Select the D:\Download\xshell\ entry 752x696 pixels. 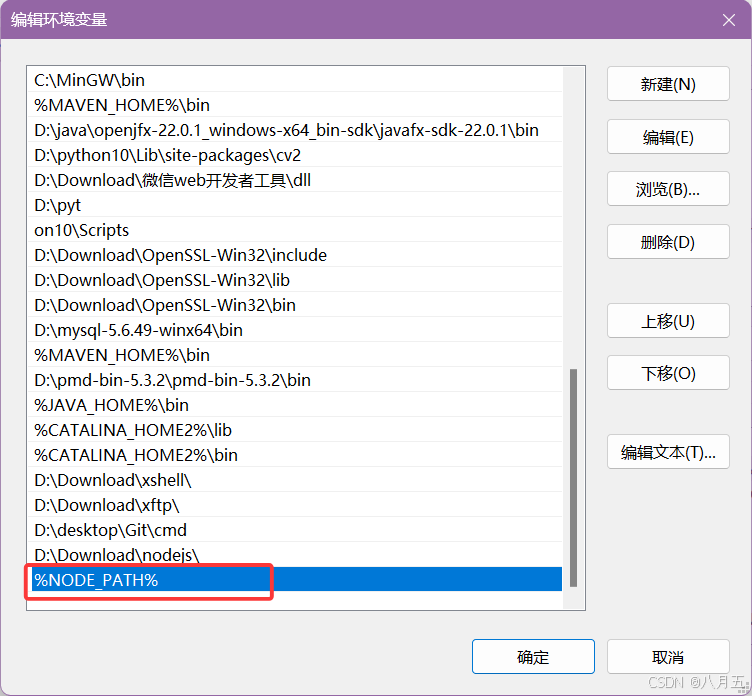295,480
